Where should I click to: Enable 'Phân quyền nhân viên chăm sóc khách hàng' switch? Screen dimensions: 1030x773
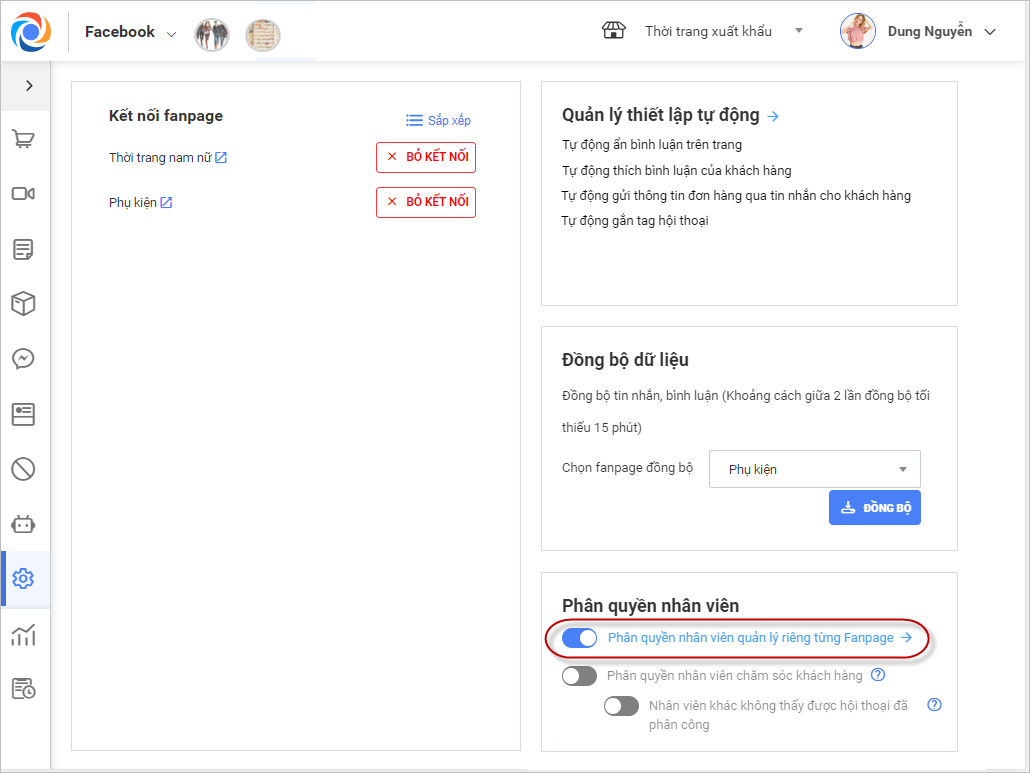coord(580,676)
